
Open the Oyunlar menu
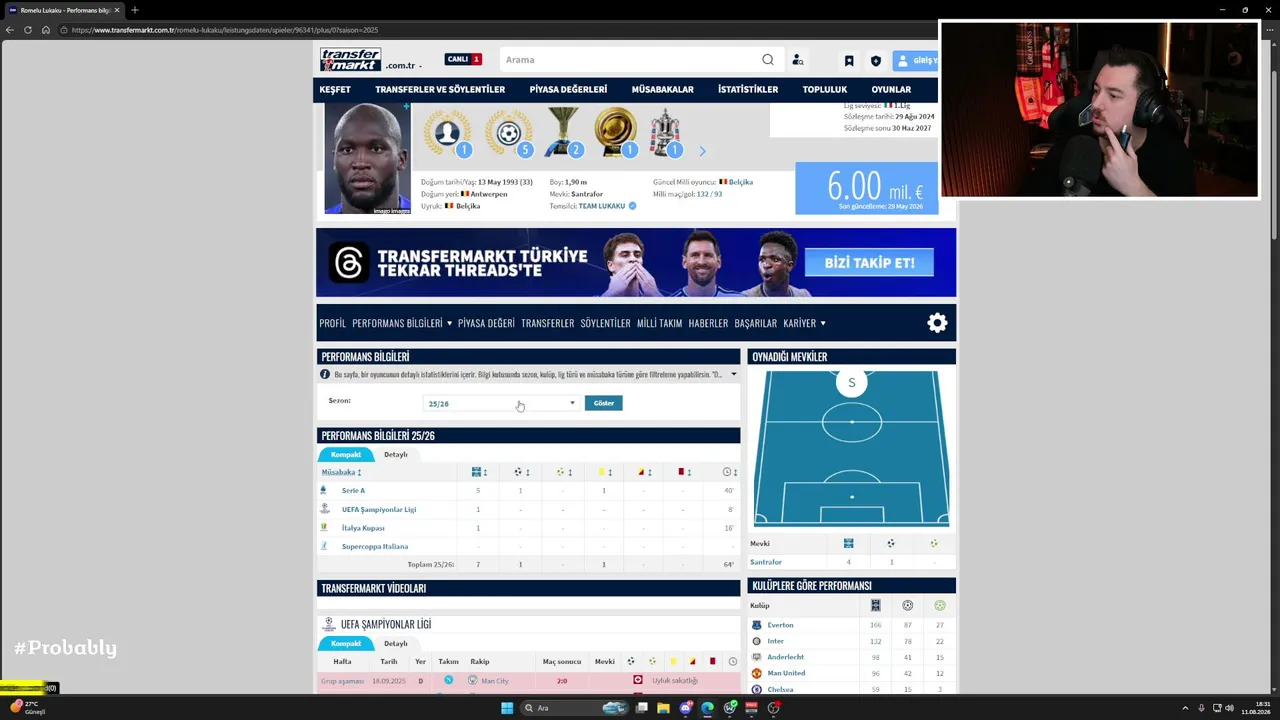pos(891,90)
